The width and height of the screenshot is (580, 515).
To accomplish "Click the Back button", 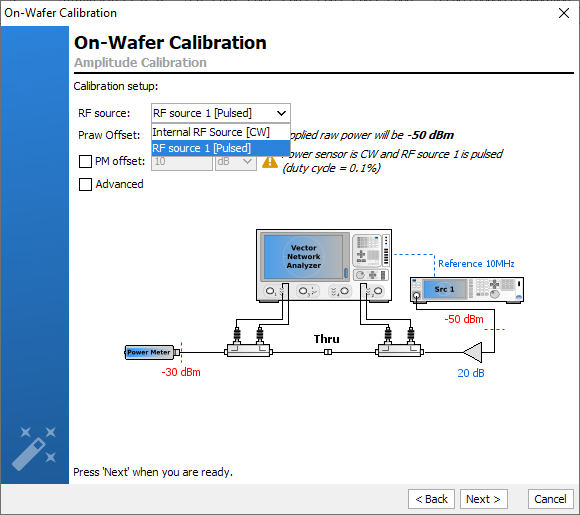I will pos(431,499).
